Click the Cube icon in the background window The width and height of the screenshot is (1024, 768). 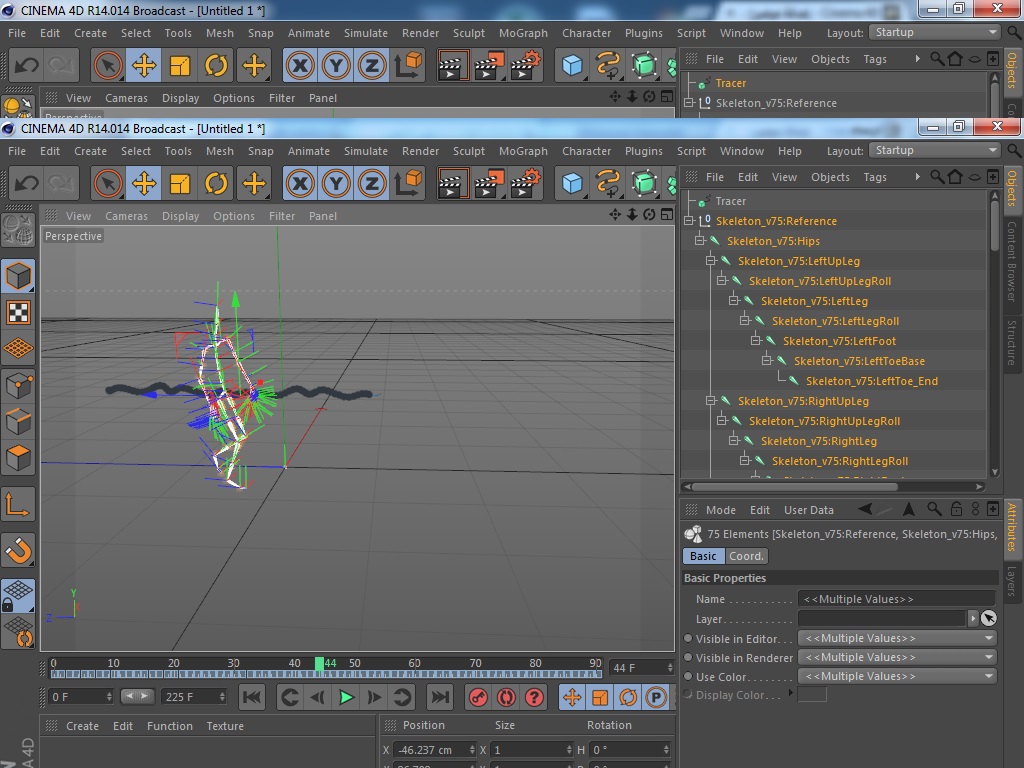572,65
